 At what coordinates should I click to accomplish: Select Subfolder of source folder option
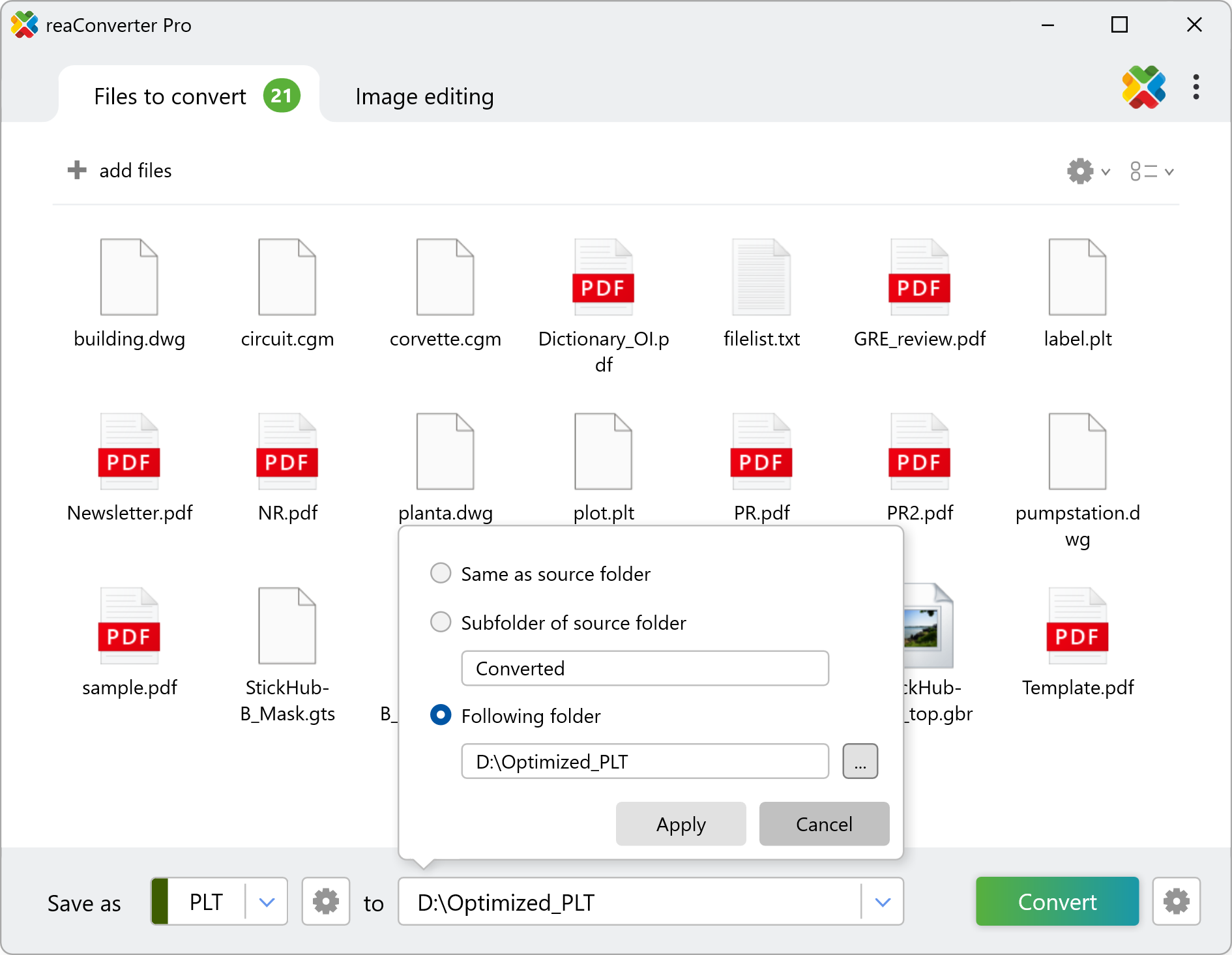(441, 623)
